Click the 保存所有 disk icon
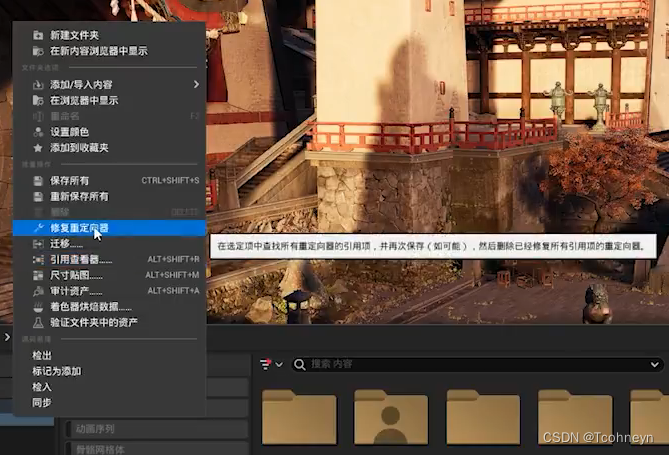Image resolution: width=669 pixels, height=455 pixels. pos(38,181)
